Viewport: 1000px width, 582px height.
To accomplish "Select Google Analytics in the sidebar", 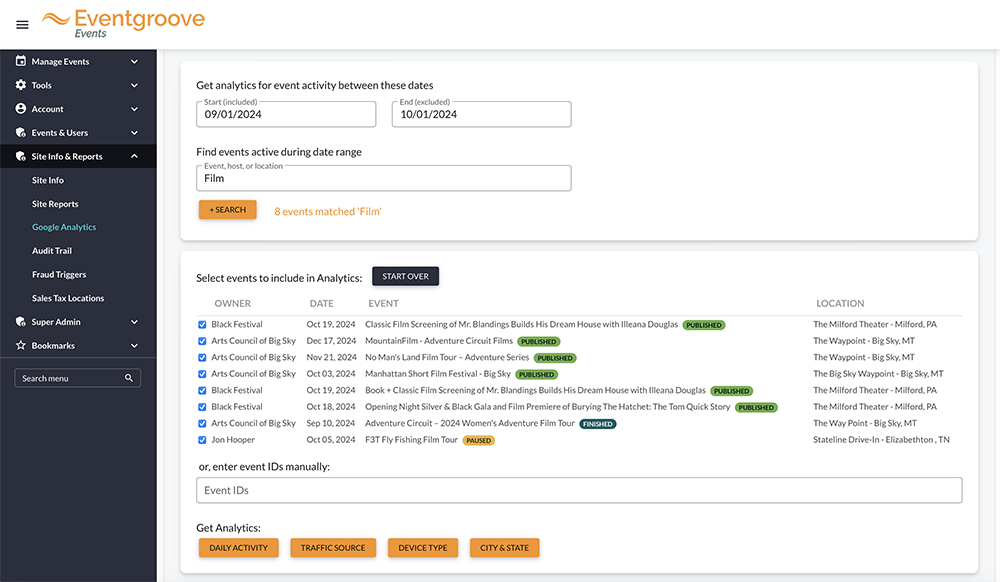I will [64, 227].
